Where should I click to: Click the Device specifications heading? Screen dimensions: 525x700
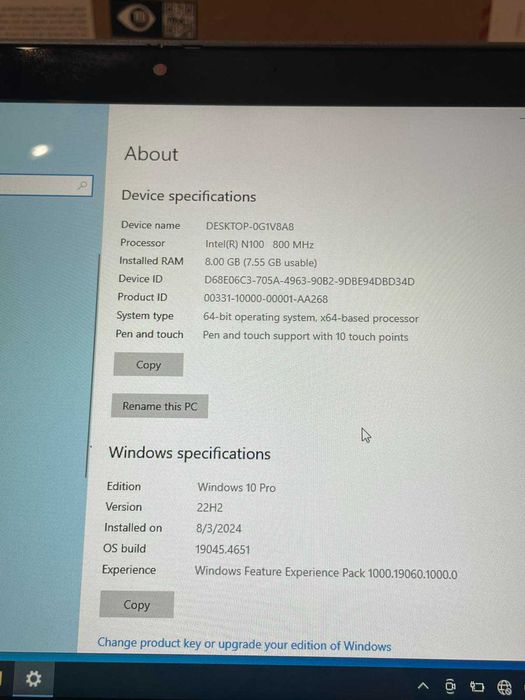point(189,196)
